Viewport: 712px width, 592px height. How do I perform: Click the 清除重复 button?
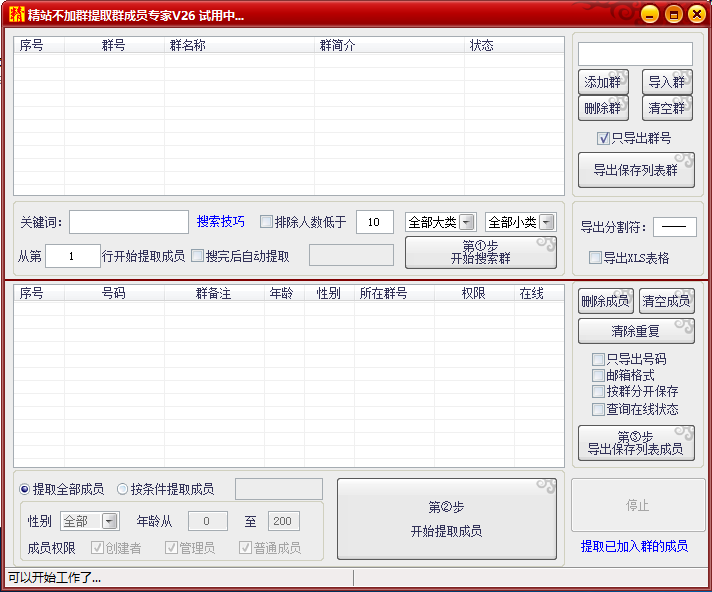click(x=636, y=331)
